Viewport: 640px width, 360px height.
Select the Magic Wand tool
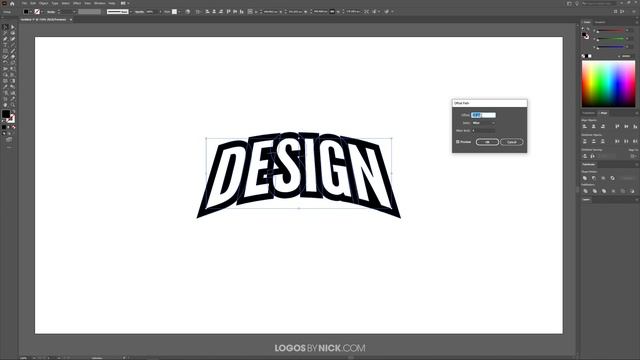5,33
